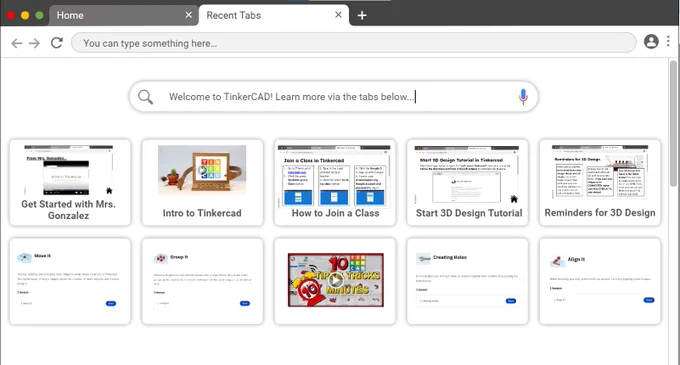This screenshot has width=680, height=365.
Task: Open the How to Join a Class card
Action: point(335,182)
